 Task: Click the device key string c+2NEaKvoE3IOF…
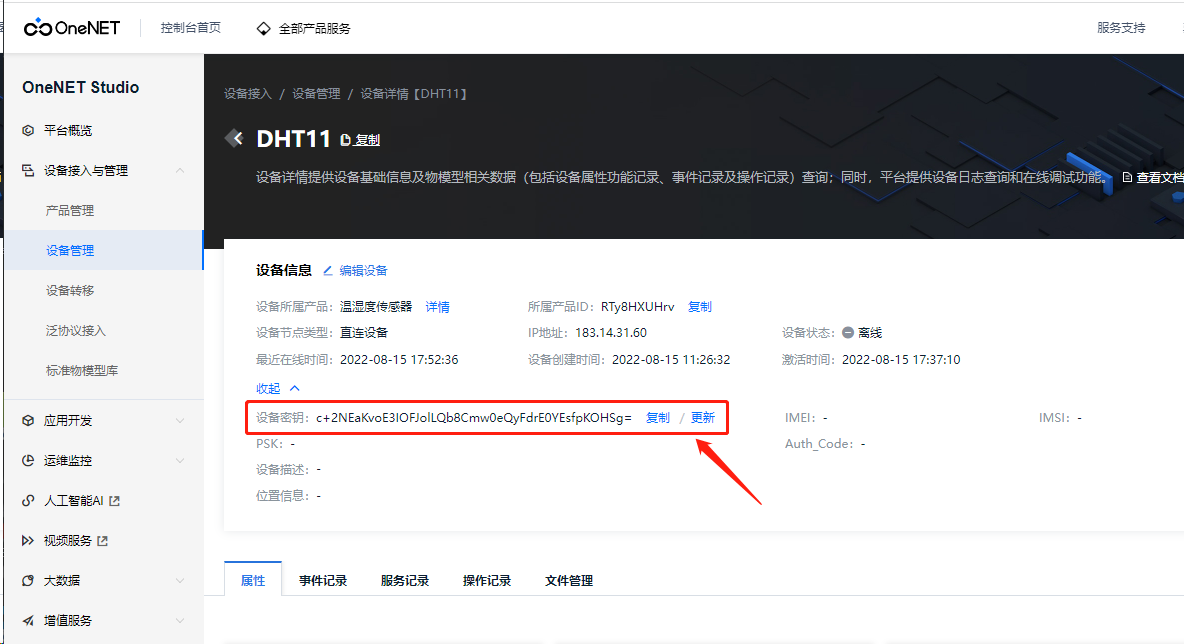click(x=473, y=418)
